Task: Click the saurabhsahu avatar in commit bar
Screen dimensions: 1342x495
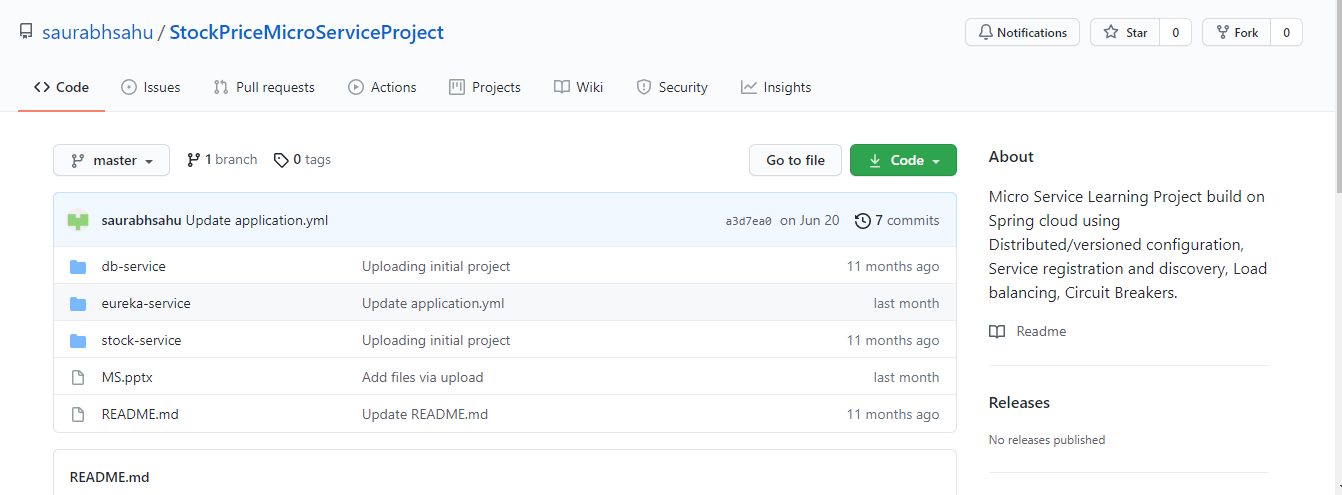Action: [x=78, y=220]
